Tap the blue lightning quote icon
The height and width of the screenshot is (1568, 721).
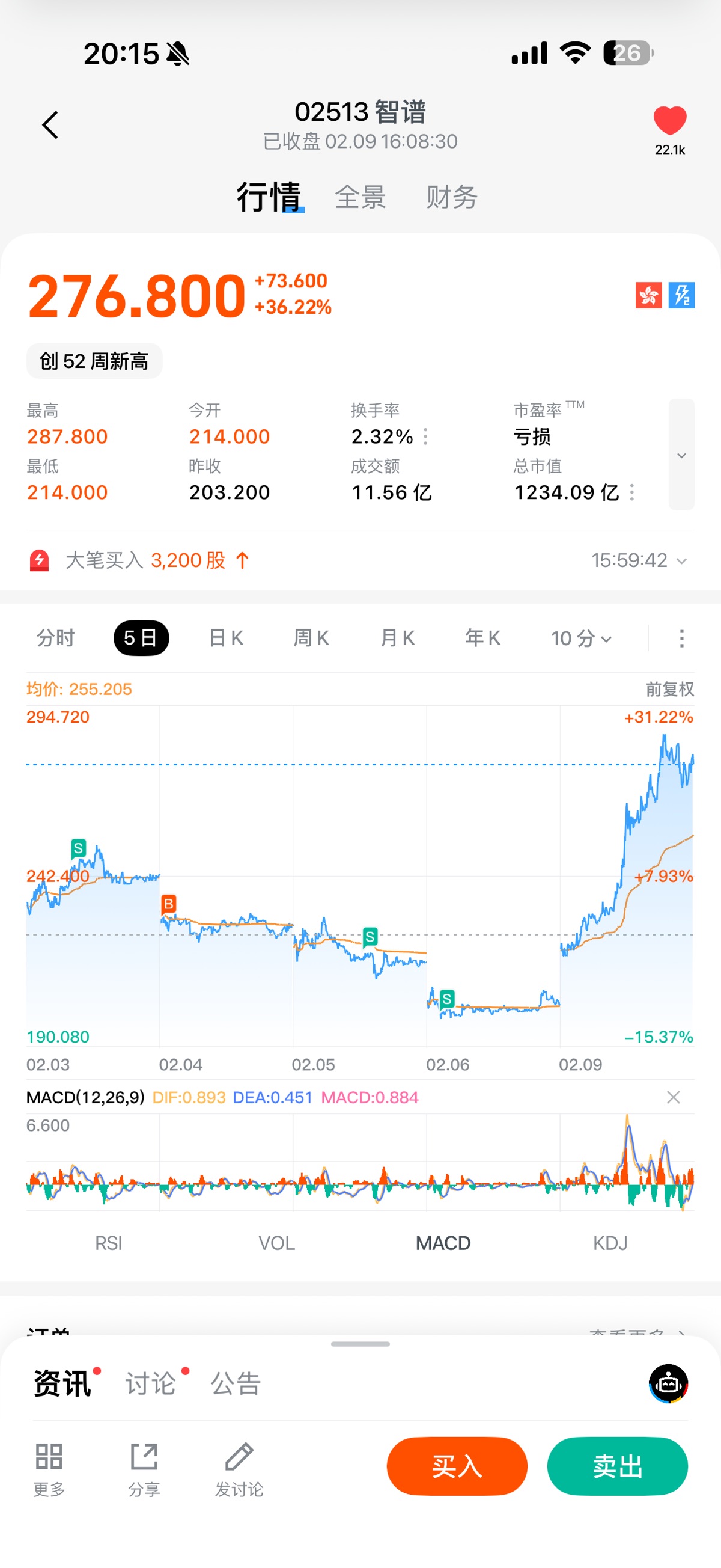pyautogui.click(x=681, y=296)
